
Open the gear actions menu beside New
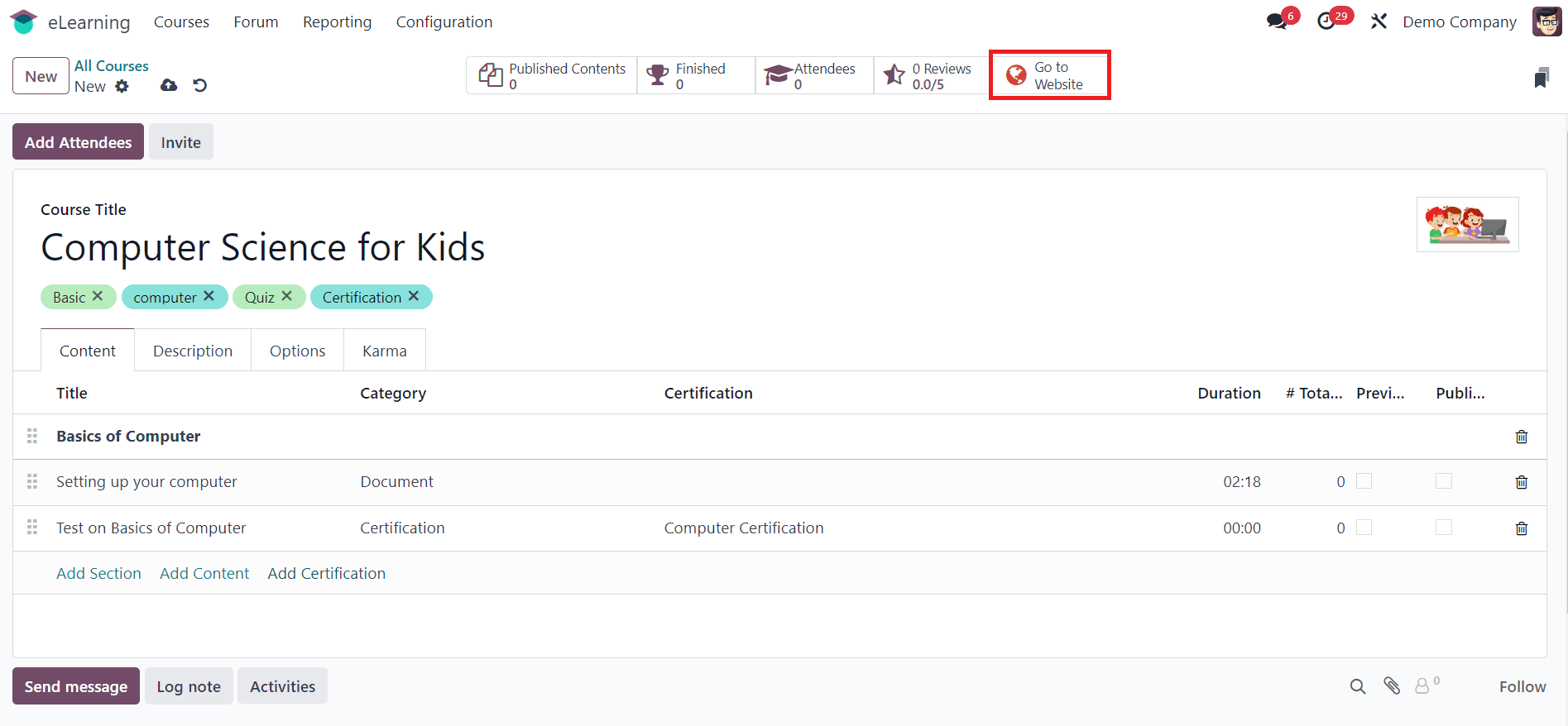coord(122,86)
